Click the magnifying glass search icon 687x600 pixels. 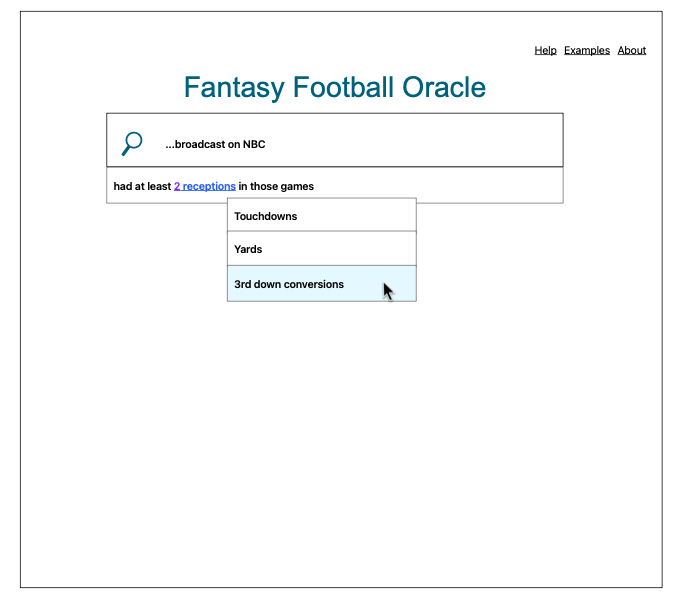coord(132,144)
